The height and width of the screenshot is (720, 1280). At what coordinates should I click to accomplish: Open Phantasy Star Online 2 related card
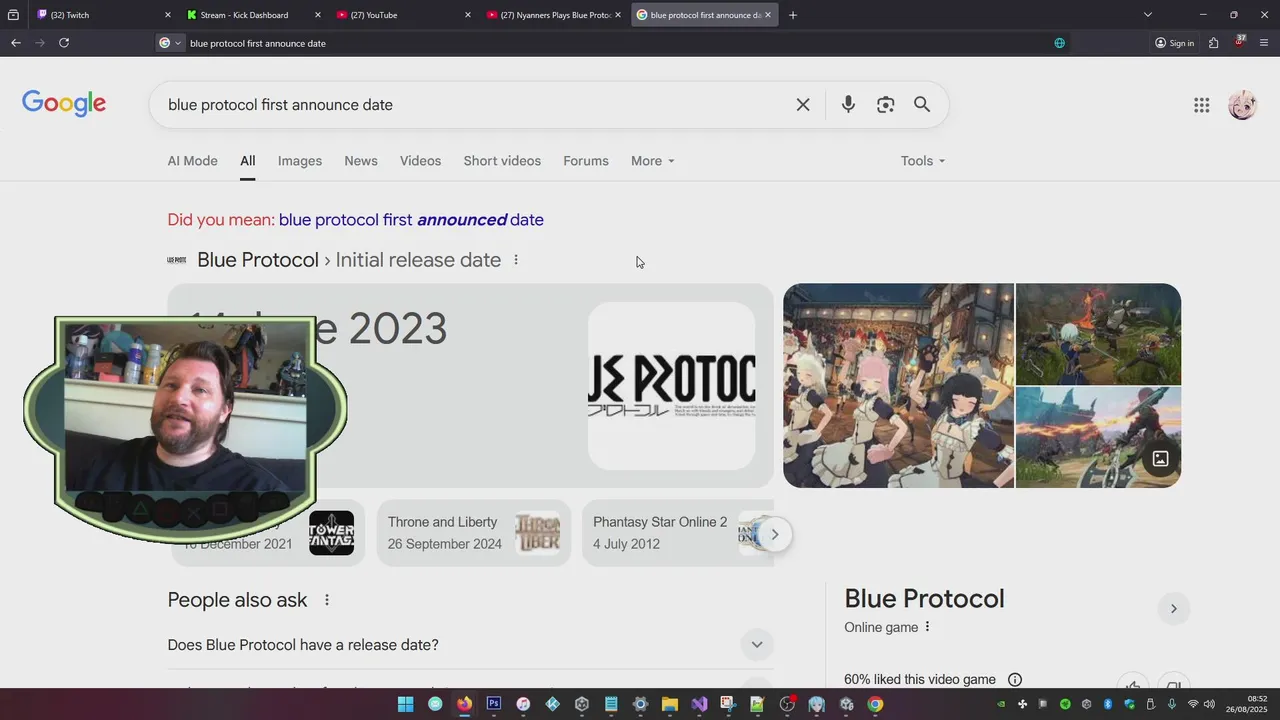[x=678, y=533]
